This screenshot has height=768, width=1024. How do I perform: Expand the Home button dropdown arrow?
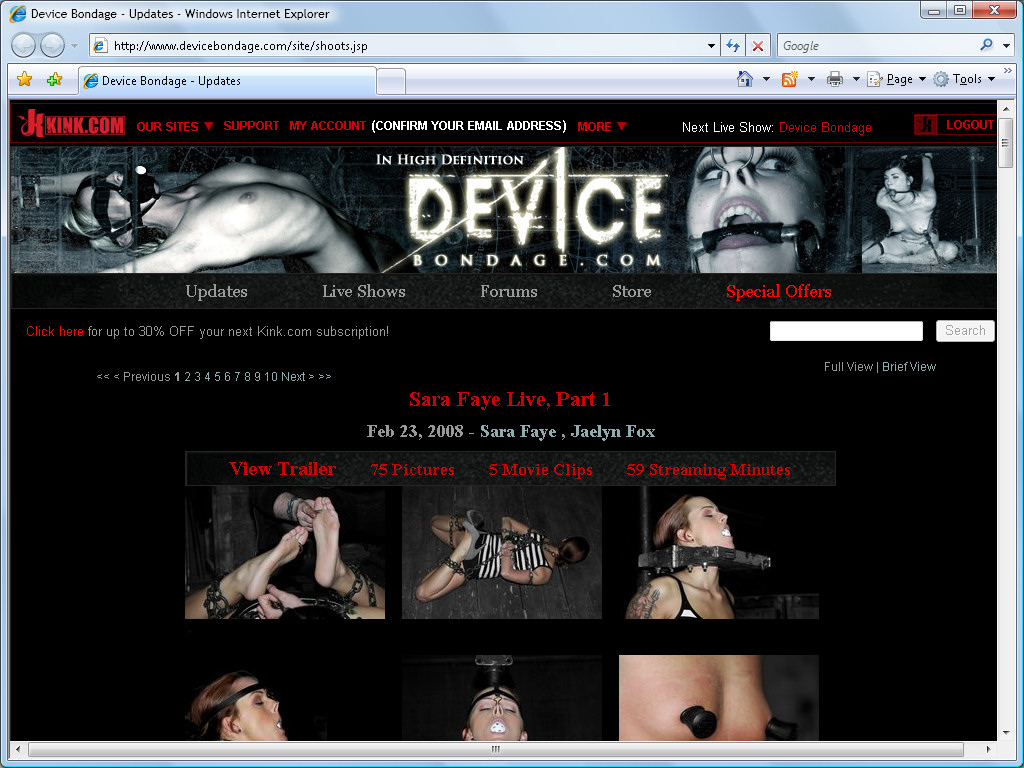pos(766,79)
